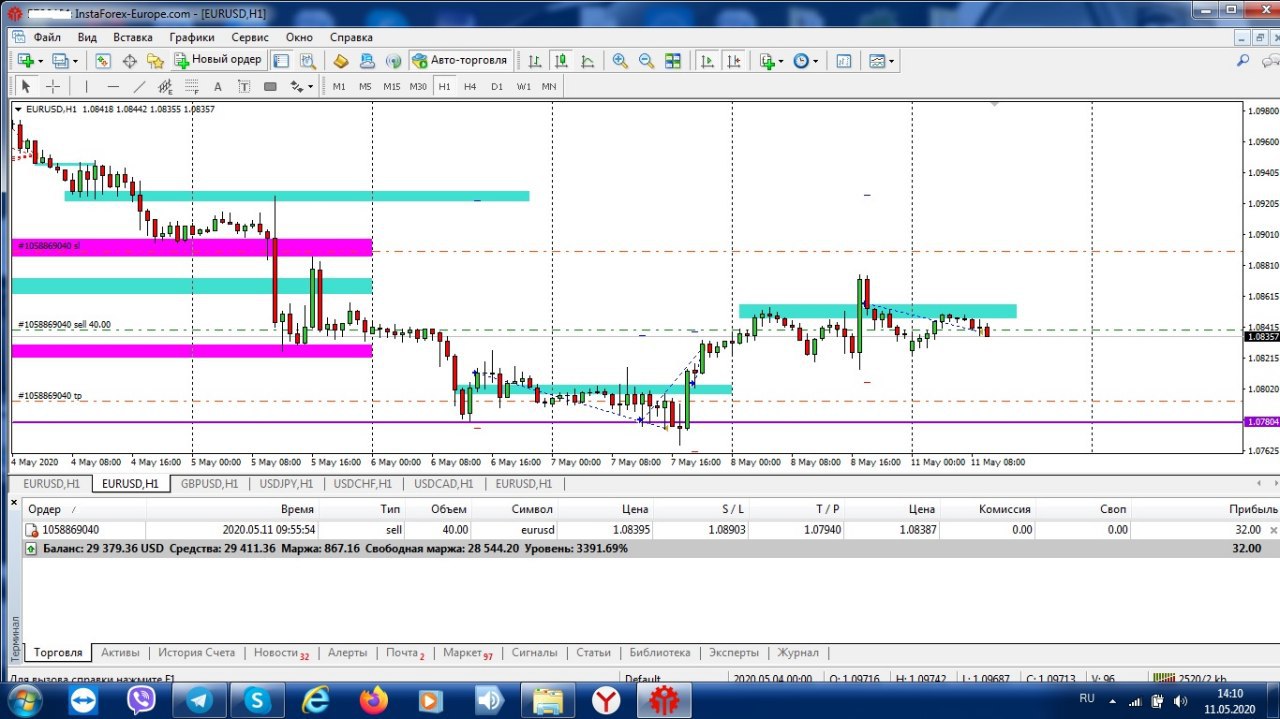Draw a vertical line
1280x719 pixels.
click(x=86, y=86)
